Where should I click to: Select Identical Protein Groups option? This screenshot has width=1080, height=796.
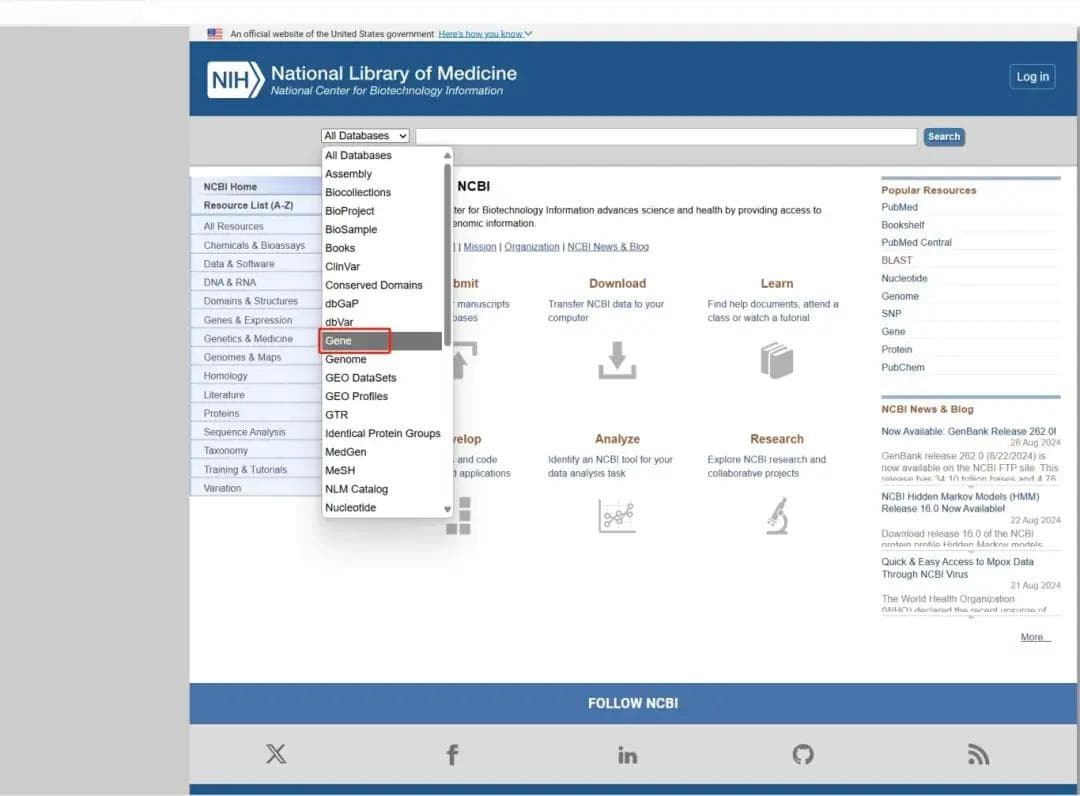pyautogui.click(x=382, y=433)
